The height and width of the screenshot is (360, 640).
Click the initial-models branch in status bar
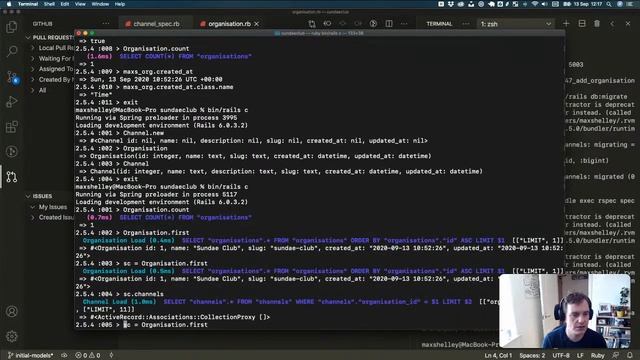[31, 356]
